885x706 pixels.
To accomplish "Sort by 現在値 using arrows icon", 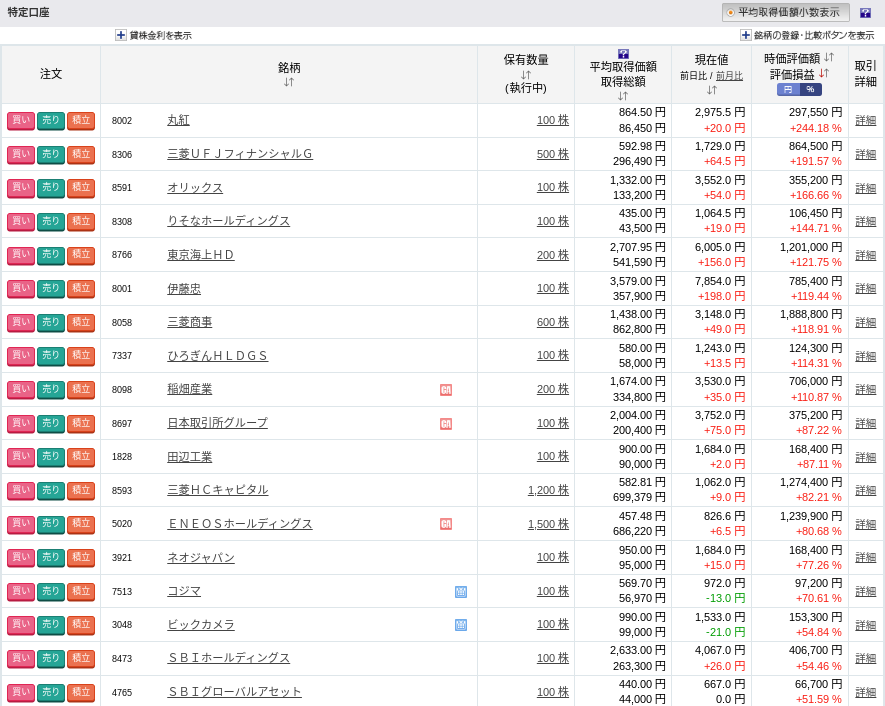I will (712, 90).
